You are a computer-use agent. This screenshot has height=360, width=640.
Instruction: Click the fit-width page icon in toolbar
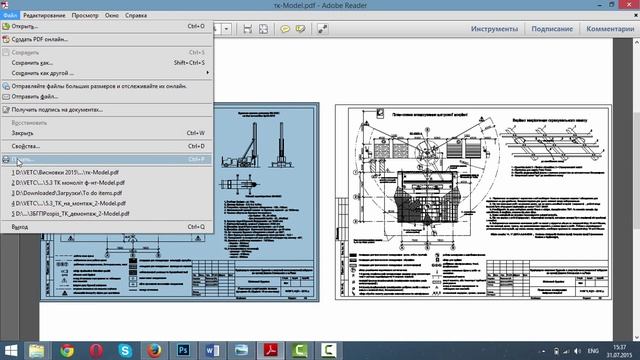click(247, 29)
